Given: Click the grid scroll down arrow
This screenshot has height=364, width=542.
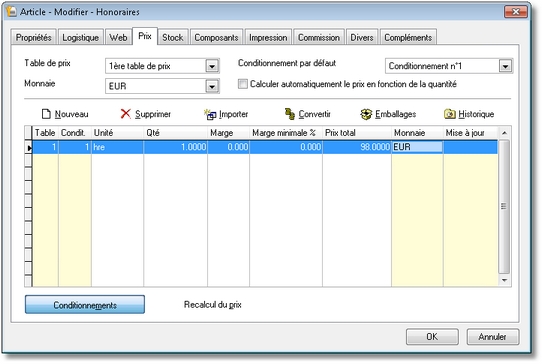Looking at the screenshot, I should tap(504, 280).
